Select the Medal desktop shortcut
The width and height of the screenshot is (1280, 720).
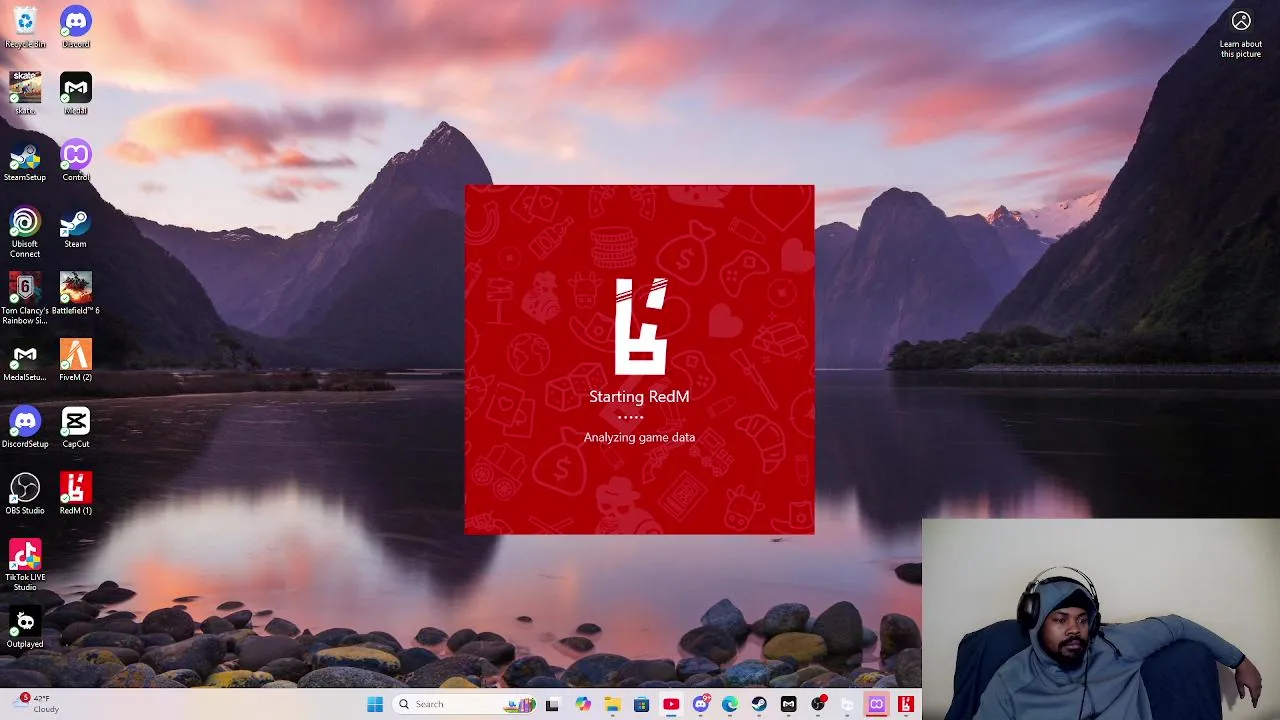(x=76, y=94)
